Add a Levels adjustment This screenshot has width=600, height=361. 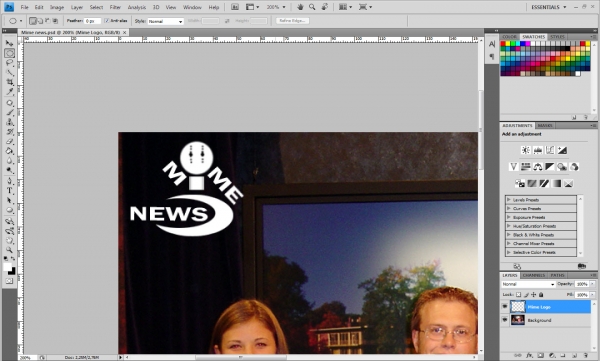pos(538,150)
